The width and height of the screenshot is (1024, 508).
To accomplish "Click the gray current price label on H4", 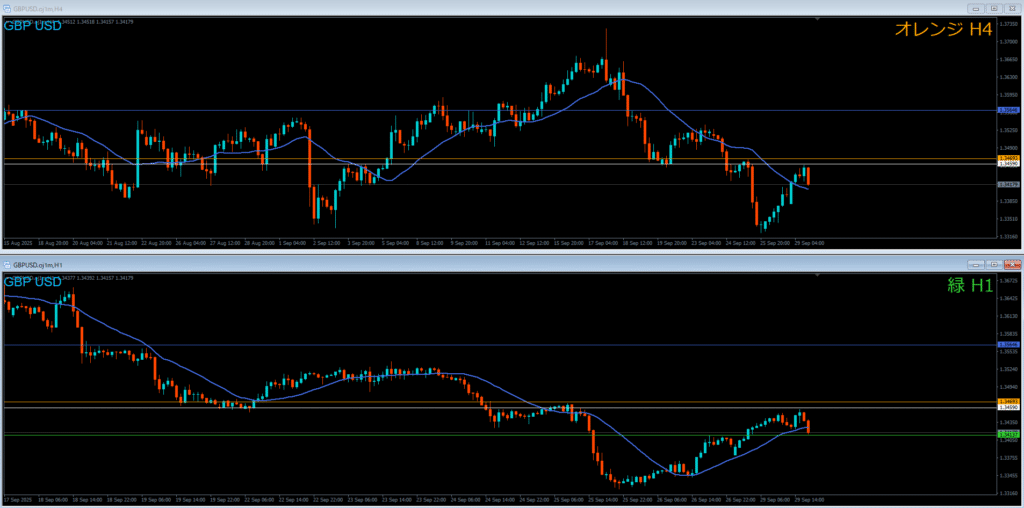I will [x=1008, y=184].
